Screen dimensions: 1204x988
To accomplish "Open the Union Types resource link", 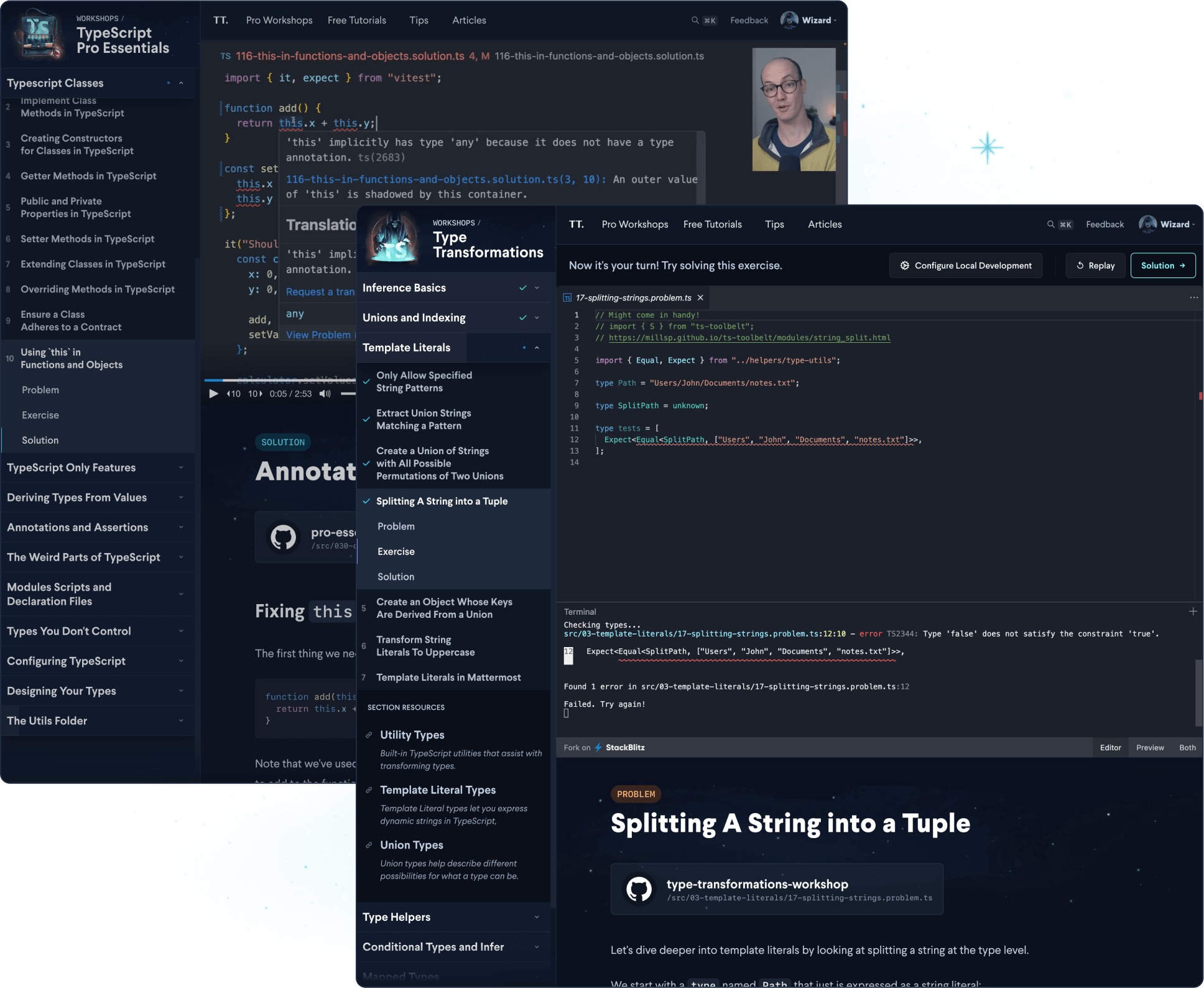I will click(x=412, y=845).
